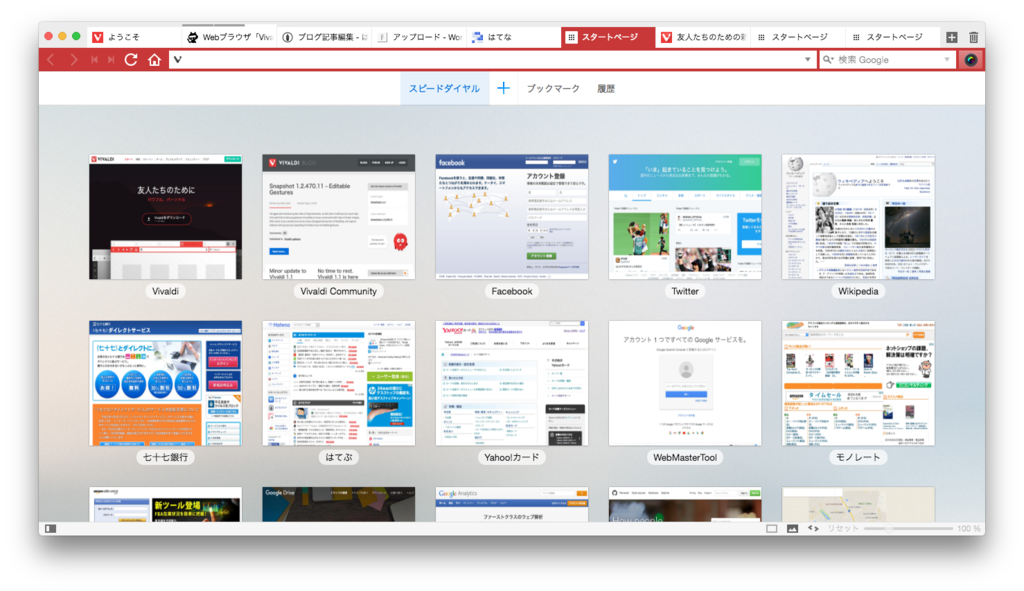Click the Vivaldi icon in address field
The image size is (1024, 591).
tap(178, 60)
